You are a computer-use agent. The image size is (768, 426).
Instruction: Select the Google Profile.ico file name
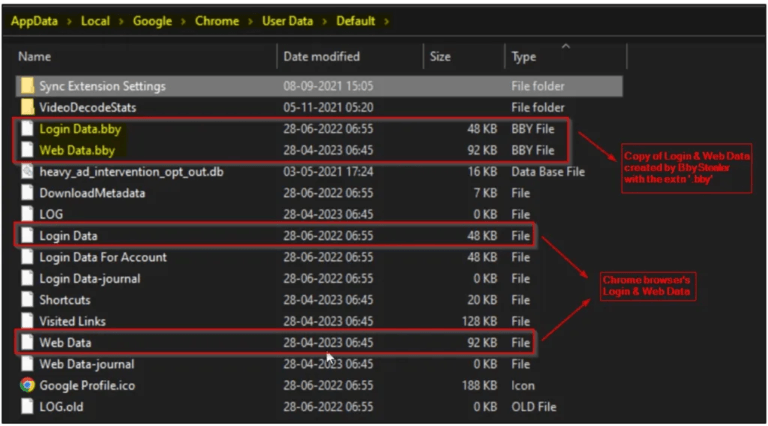[x=87, y=386]
